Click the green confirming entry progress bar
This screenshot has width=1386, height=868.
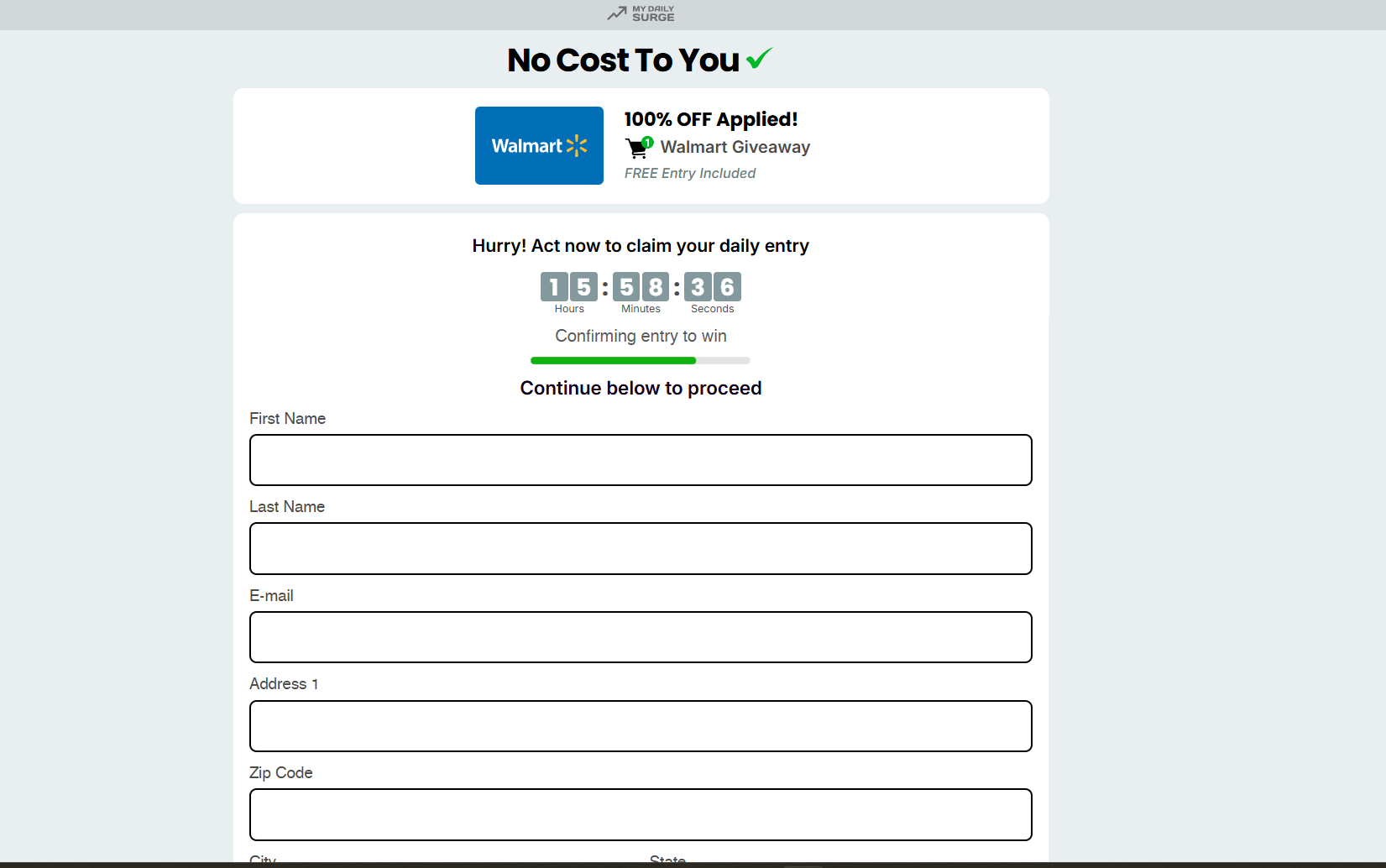coord(641,360)
